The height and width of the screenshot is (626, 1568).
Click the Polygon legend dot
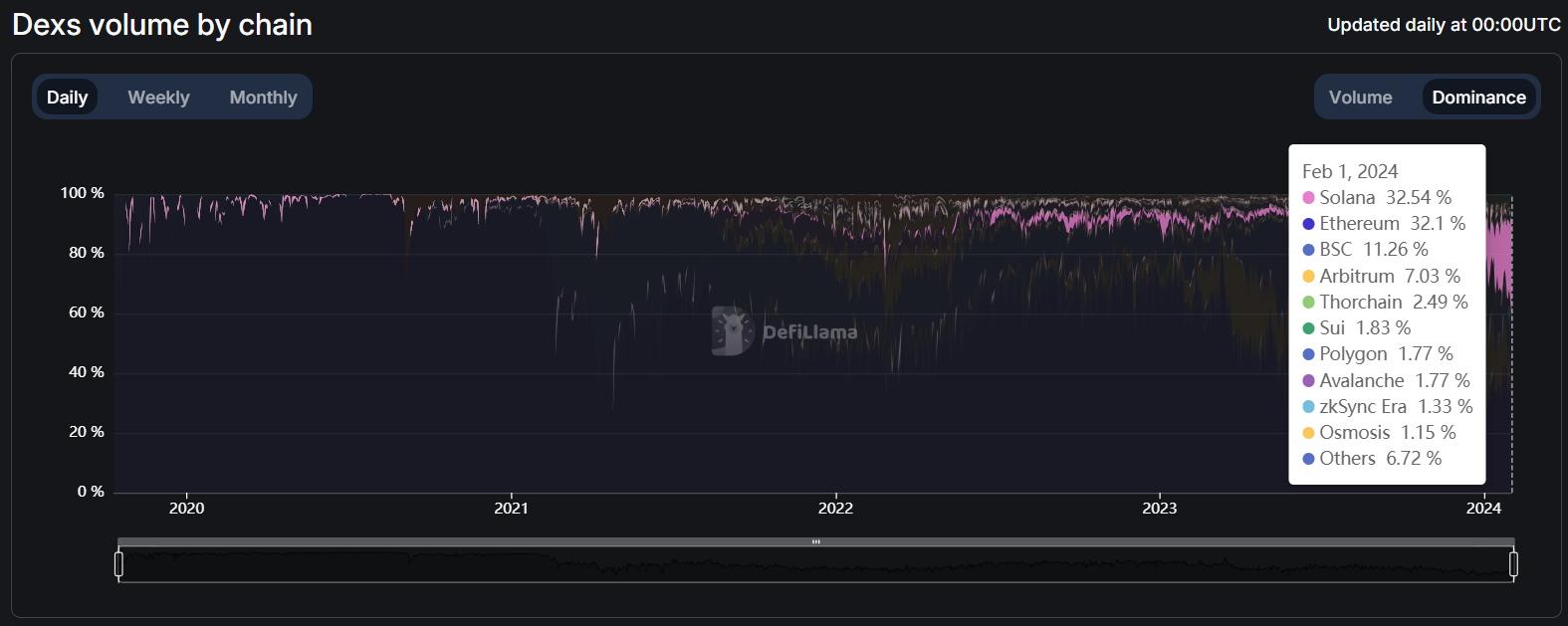point(1308,354)
